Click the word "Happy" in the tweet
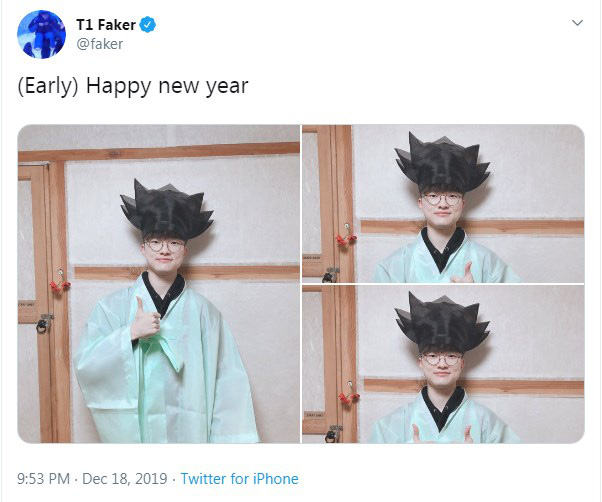 118,87
